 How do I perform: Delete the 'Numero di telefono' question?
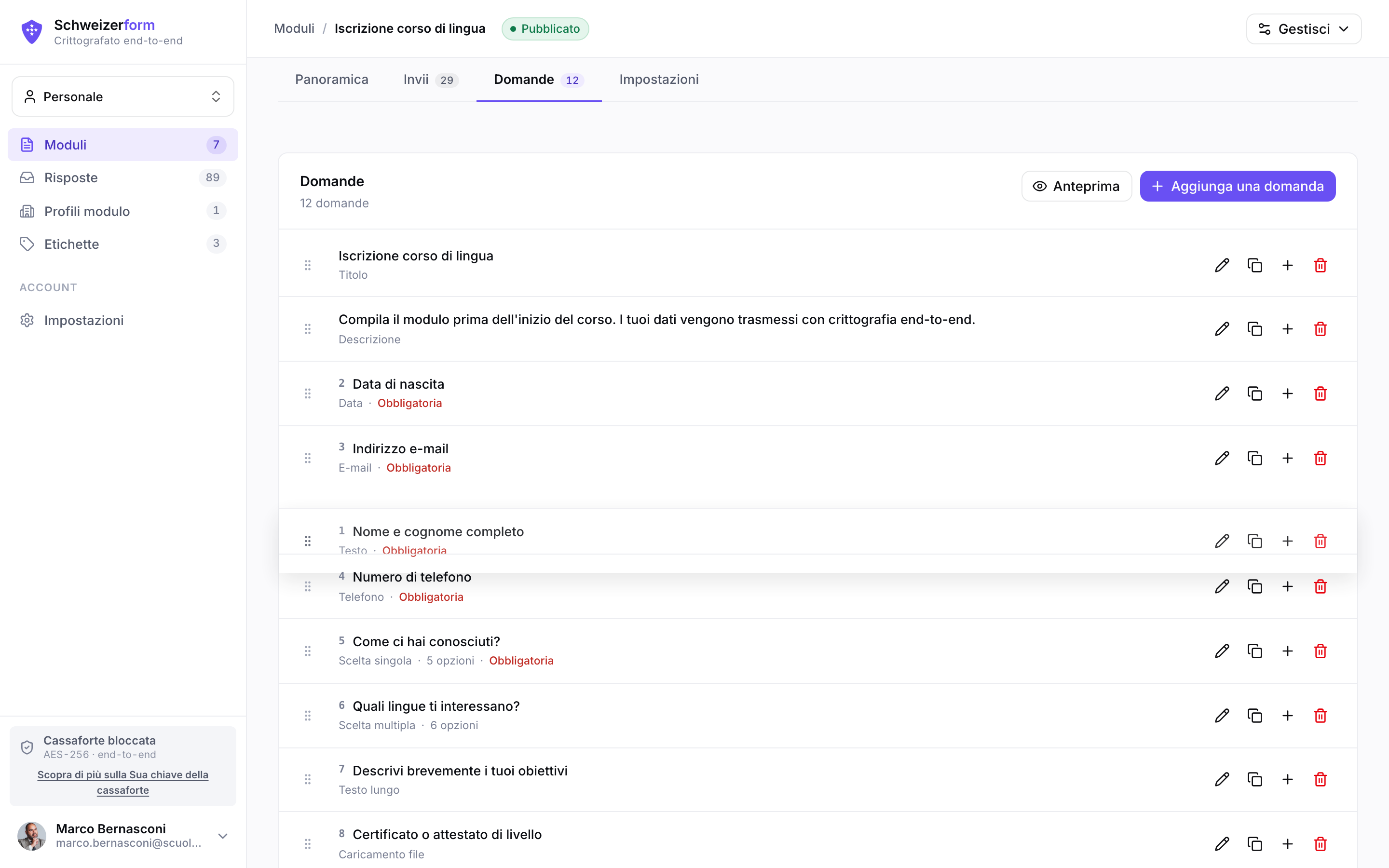[1320, 587]
